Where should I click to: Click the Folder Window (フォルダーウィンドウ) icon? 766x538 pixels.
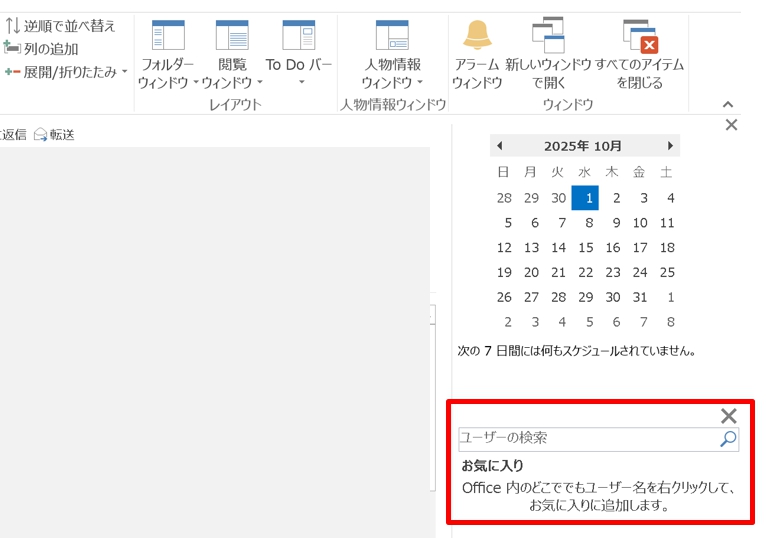coord(167,36)
